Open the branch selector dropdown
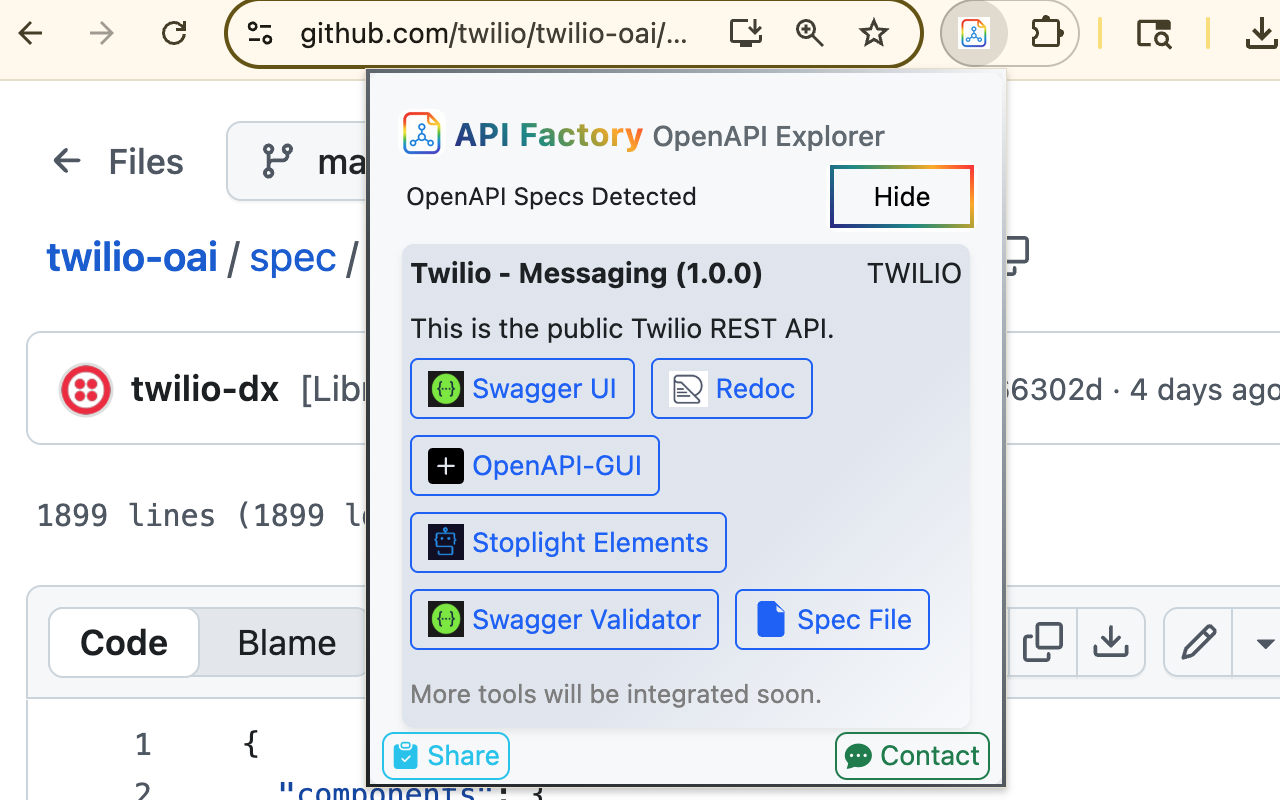 click(x=298, y=161)
